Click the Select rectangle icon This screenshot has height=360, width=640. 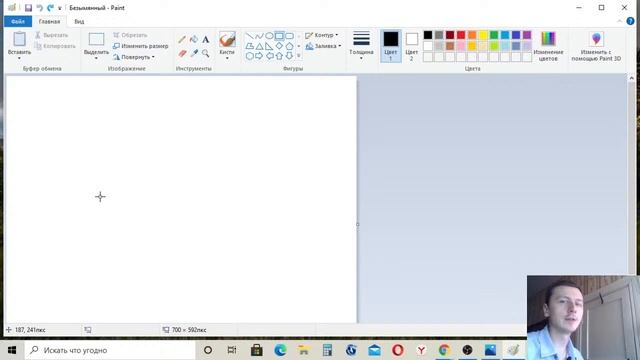(96, 39)
